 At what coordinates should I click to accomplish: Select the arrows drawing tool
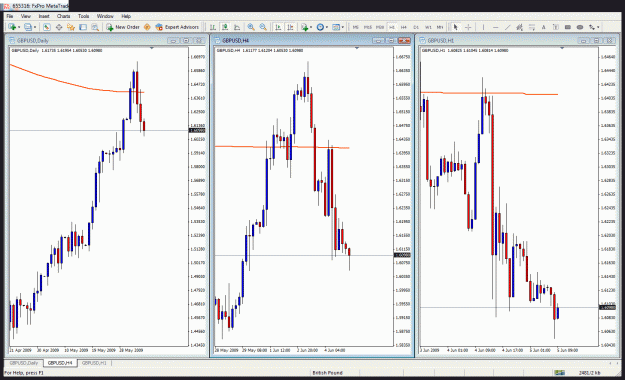coord(592,27)
